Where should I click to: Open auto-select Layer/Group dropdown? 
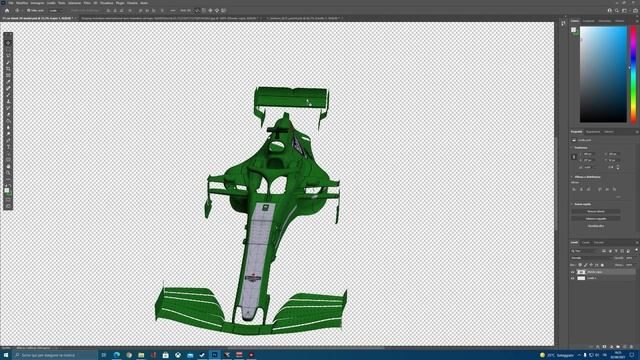pos(56,11)
